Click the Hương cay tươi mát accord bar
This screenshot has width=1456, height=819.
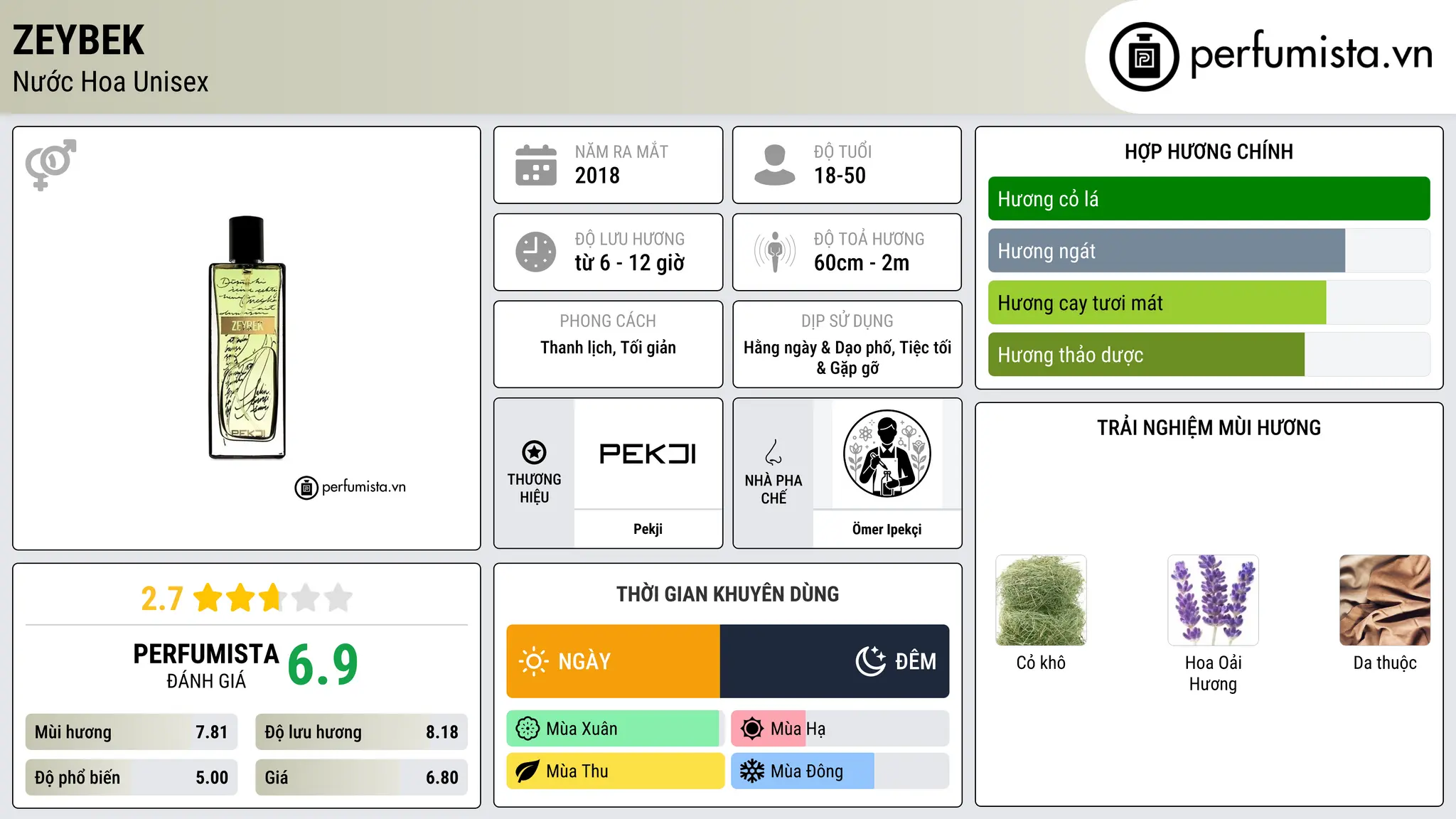pyautogui.click(x=1209, y=303)
